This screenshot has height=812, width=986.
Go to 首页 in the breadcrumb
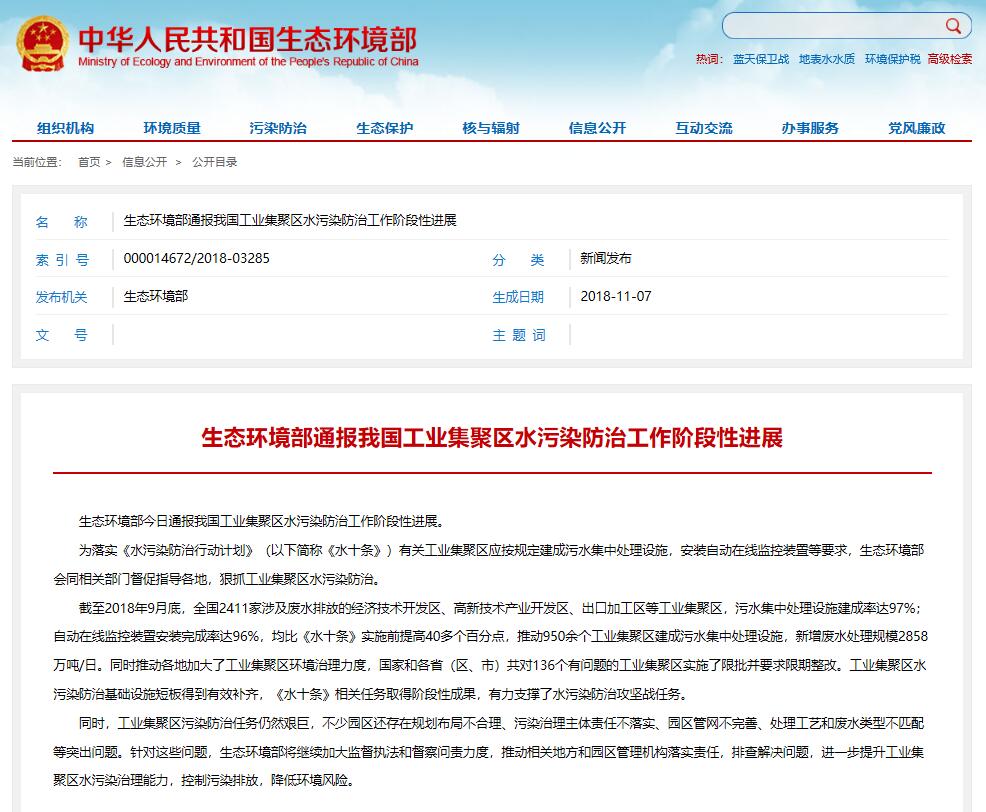pos(89,162)
